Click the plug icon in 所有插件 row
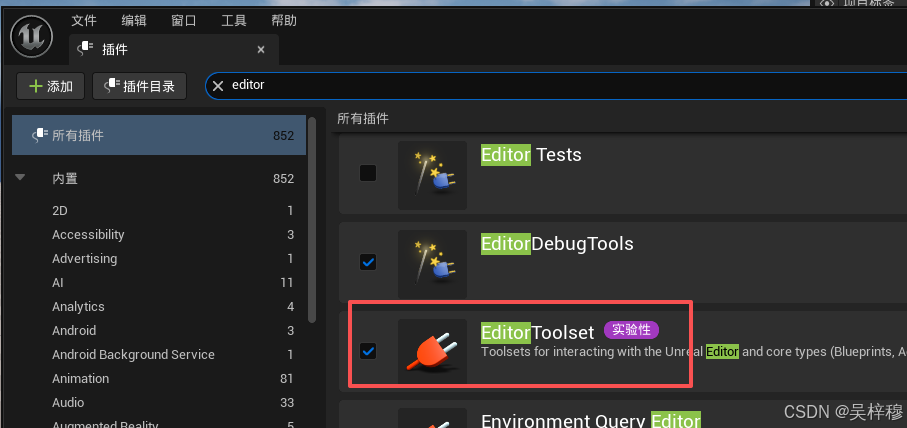Image resolution: width=907 pixels, height=428 pixels. click(x=39, y=135)
